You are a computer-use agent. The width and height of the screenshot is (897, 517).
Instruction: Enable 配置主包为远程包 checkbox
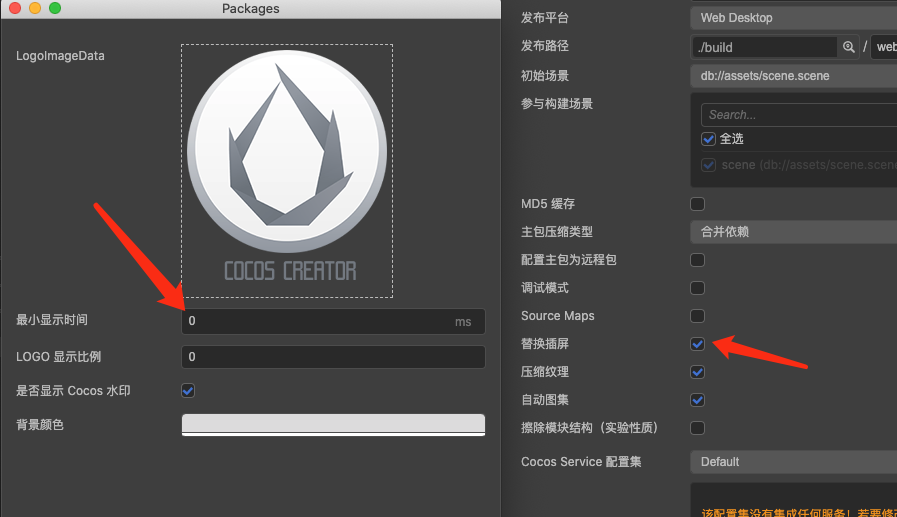pyautogui.click(x=697, y=260)
